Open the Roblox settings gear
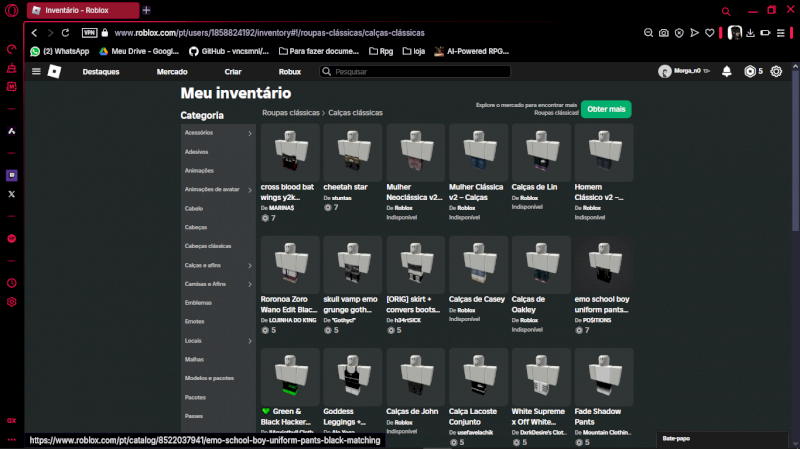Image resolution: width=800 pixels, height=449 pixels. [776, 72]
